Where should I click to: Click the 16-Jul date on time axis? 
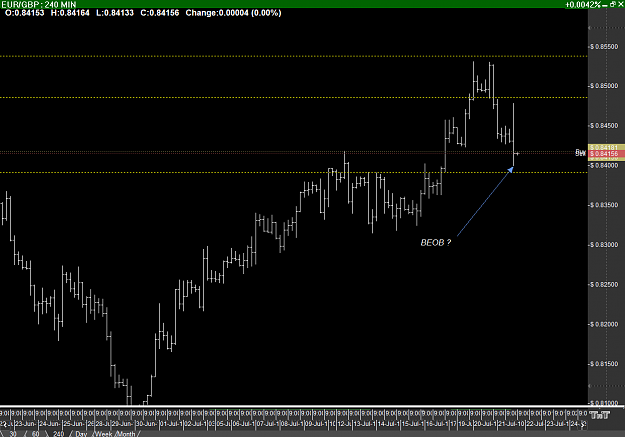(438, 424)
